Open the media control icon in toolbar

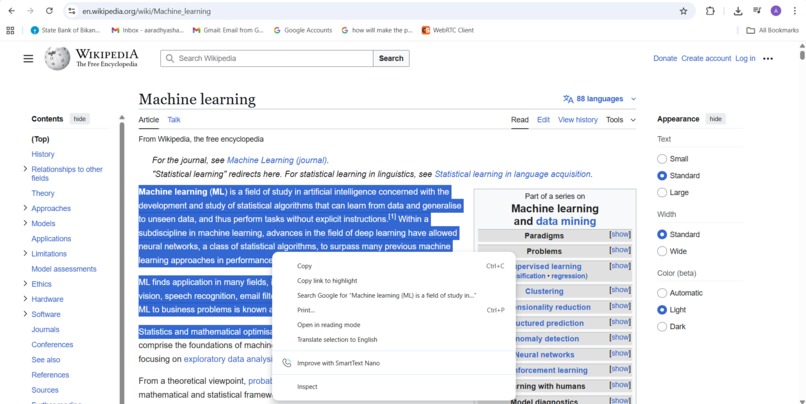coord(757,11)
